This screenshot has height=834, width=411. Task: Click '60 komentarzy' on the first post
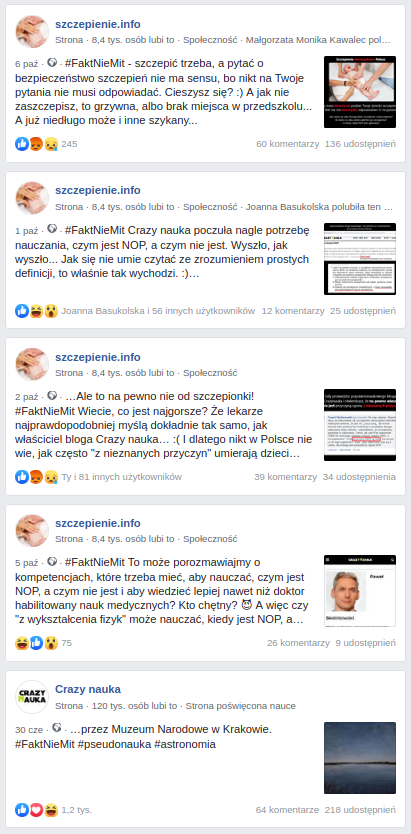click(288, 144)
